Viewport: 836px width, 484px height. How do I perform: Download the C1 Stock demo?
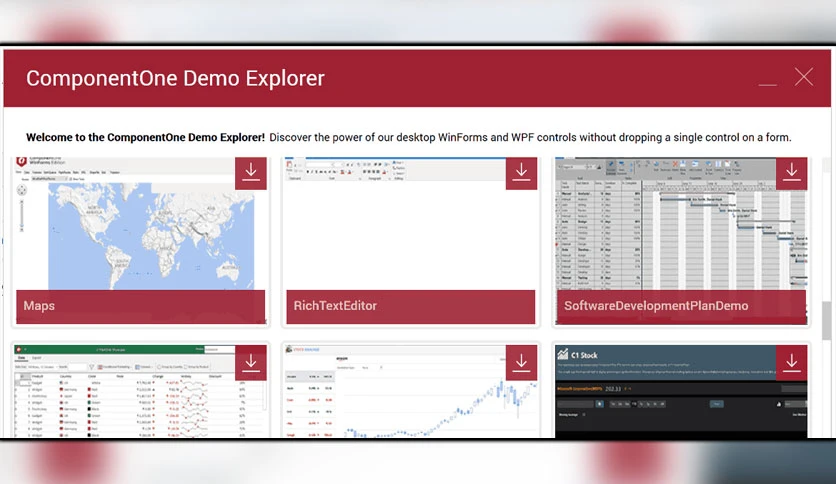click(x=792, y=362)
